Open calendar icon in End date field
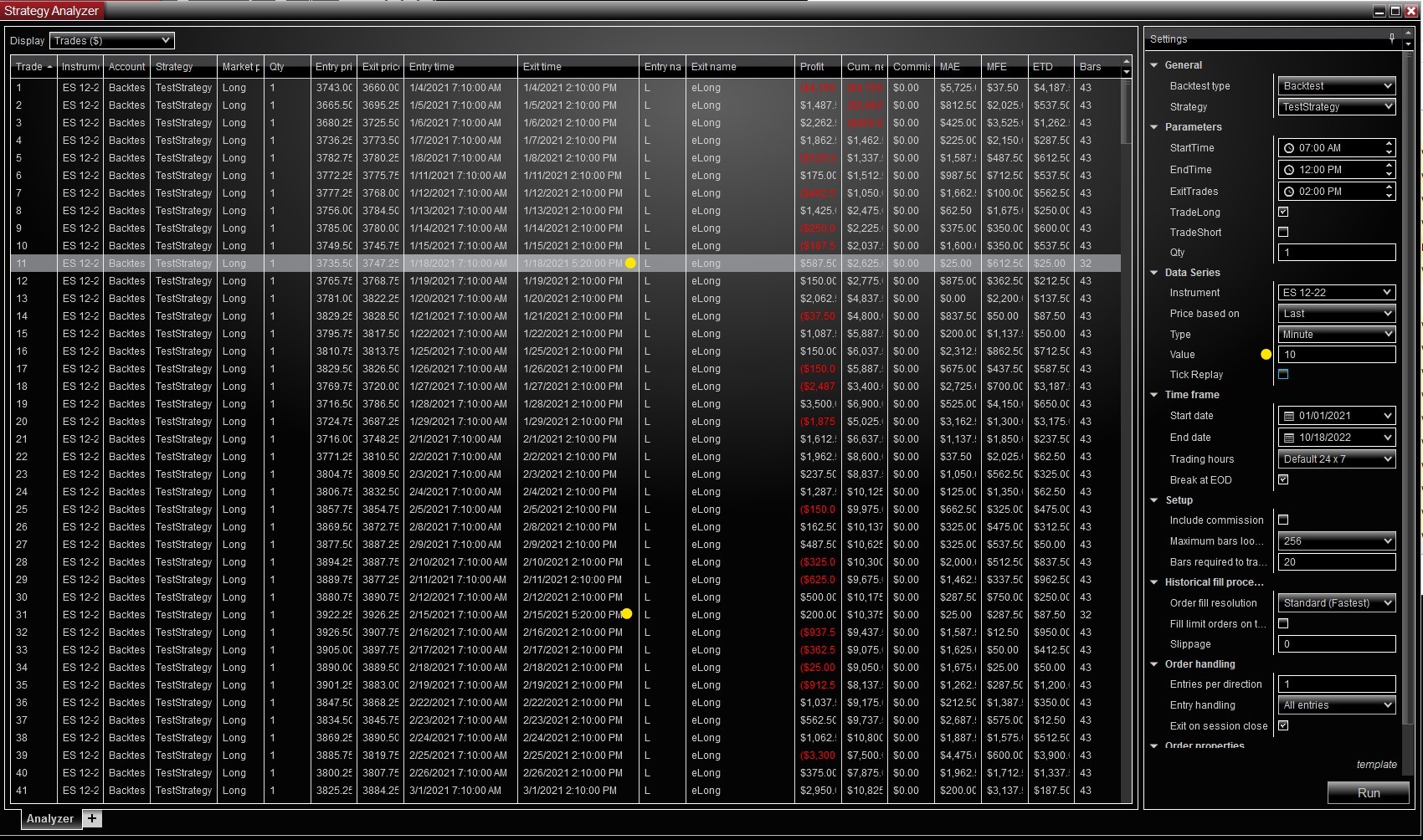The width and height of the screenshot is (1423, 840). coord(1289,438)
